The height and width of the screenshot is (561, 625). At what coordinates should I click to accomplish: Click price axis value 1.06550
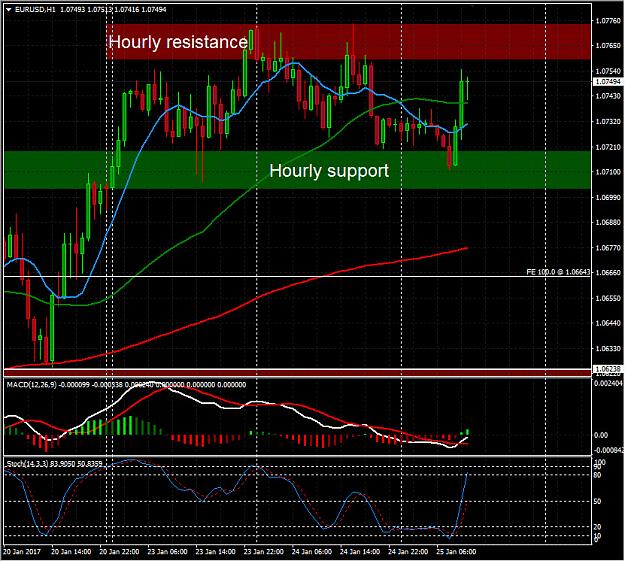pyautogui.click(x=608, y=298)
